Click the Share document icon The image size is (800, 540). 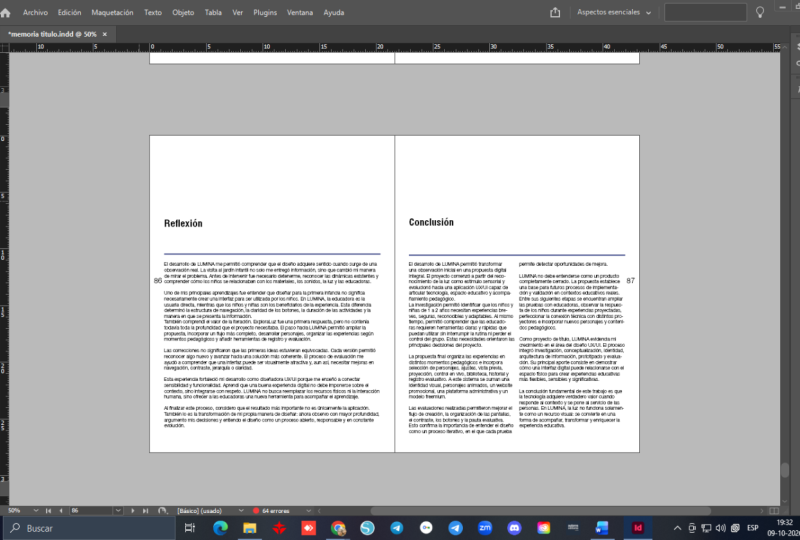(x=555, y=12)
